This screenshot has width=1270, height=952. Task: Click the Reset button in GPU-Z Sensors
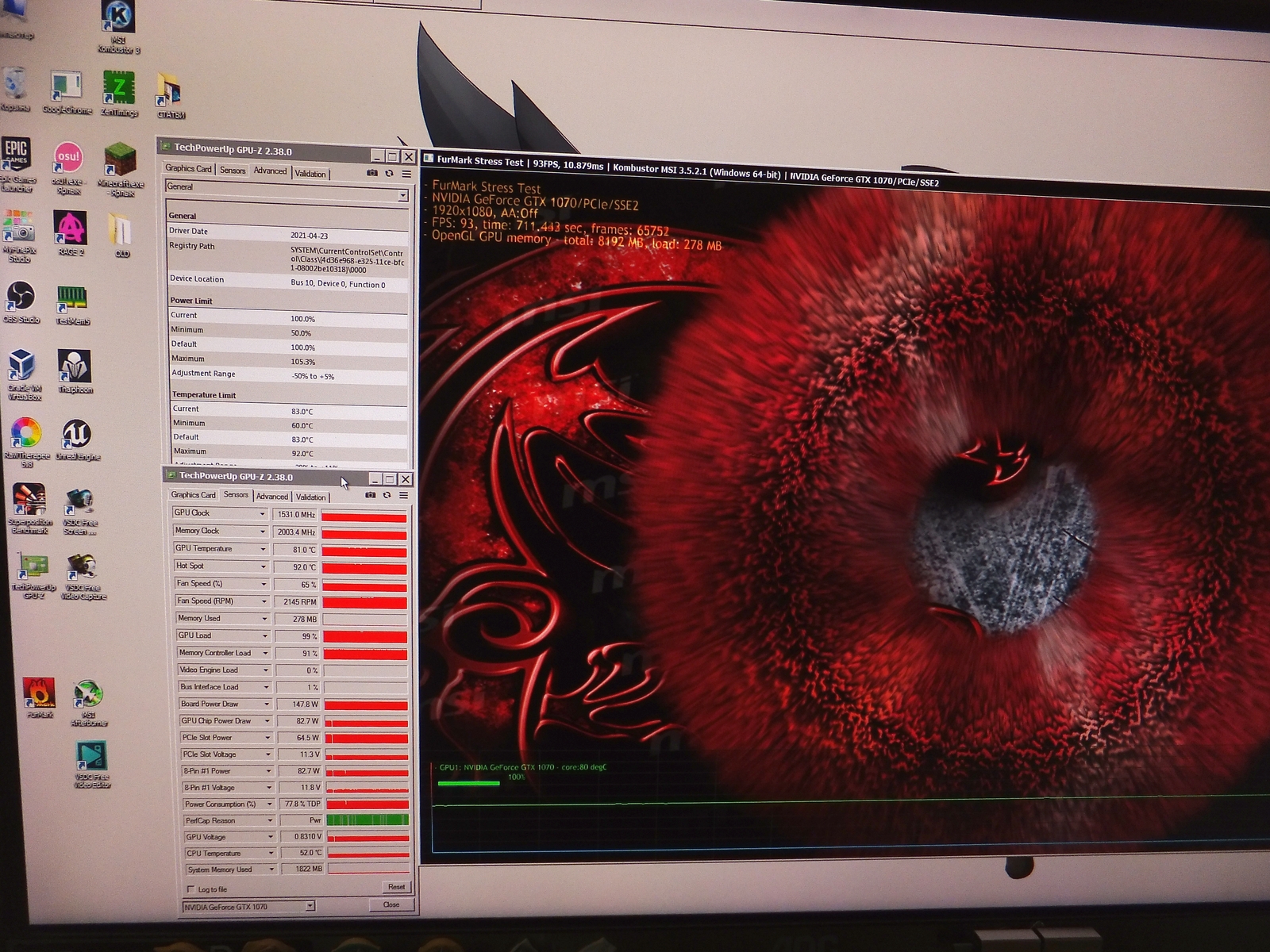click(x=396, y=887)
